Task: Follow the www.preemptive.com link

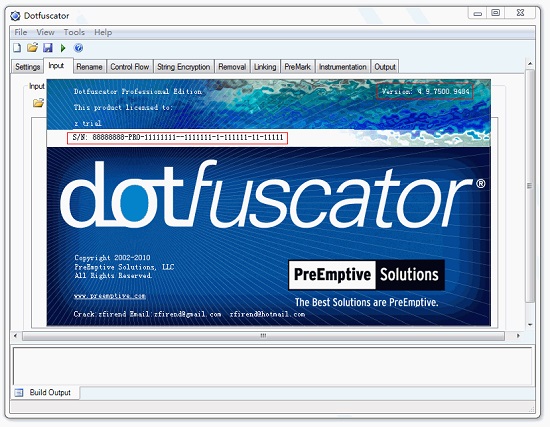Action: click(x=110, y=296)
